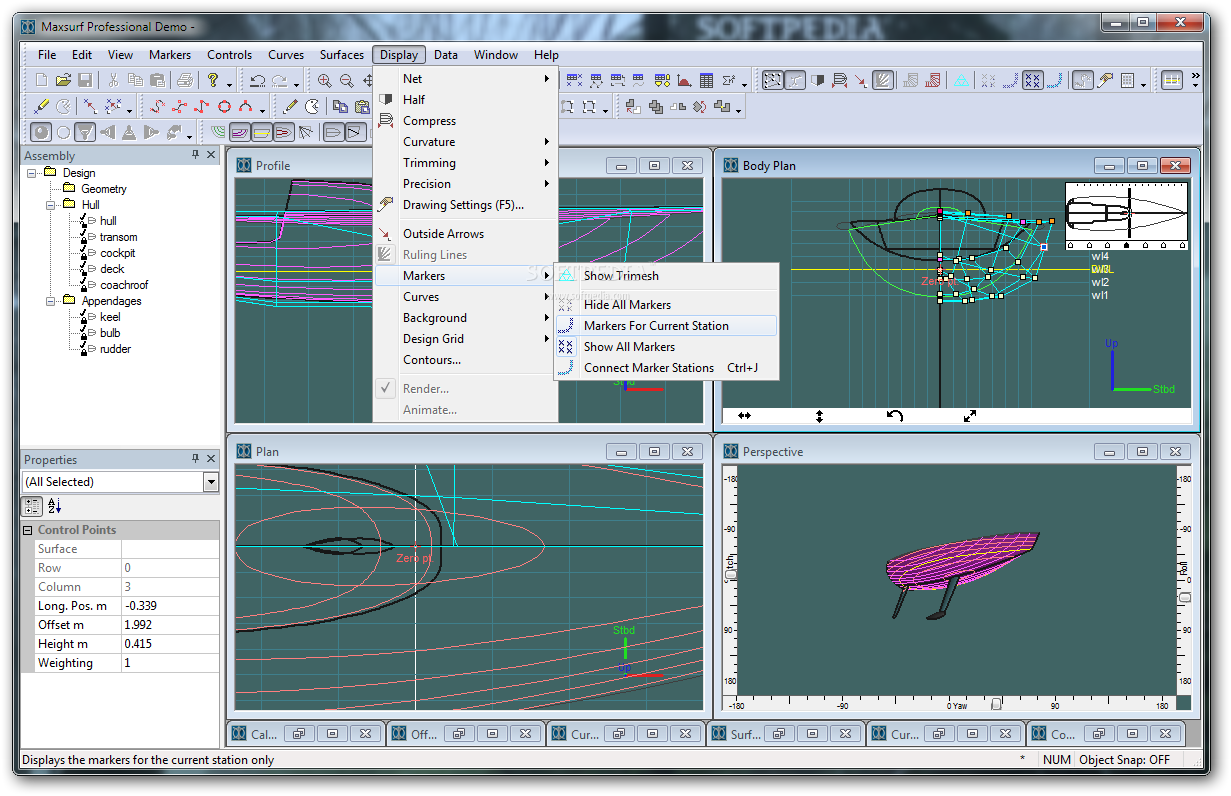This screenshot has height=796, width=1231.
Task: Collapse the Appendages tree node
Action: [50, 301]
